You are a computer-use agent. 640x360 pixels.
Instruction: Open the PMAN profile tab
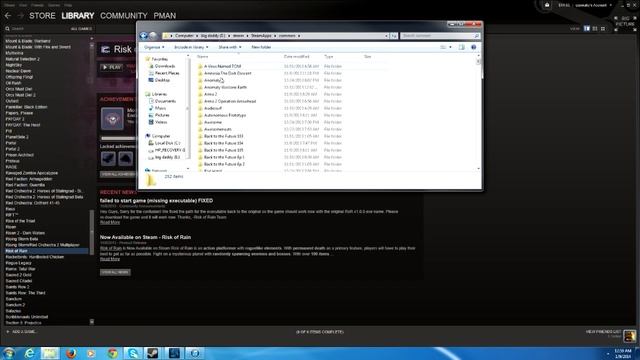click(x=165, y=16)
